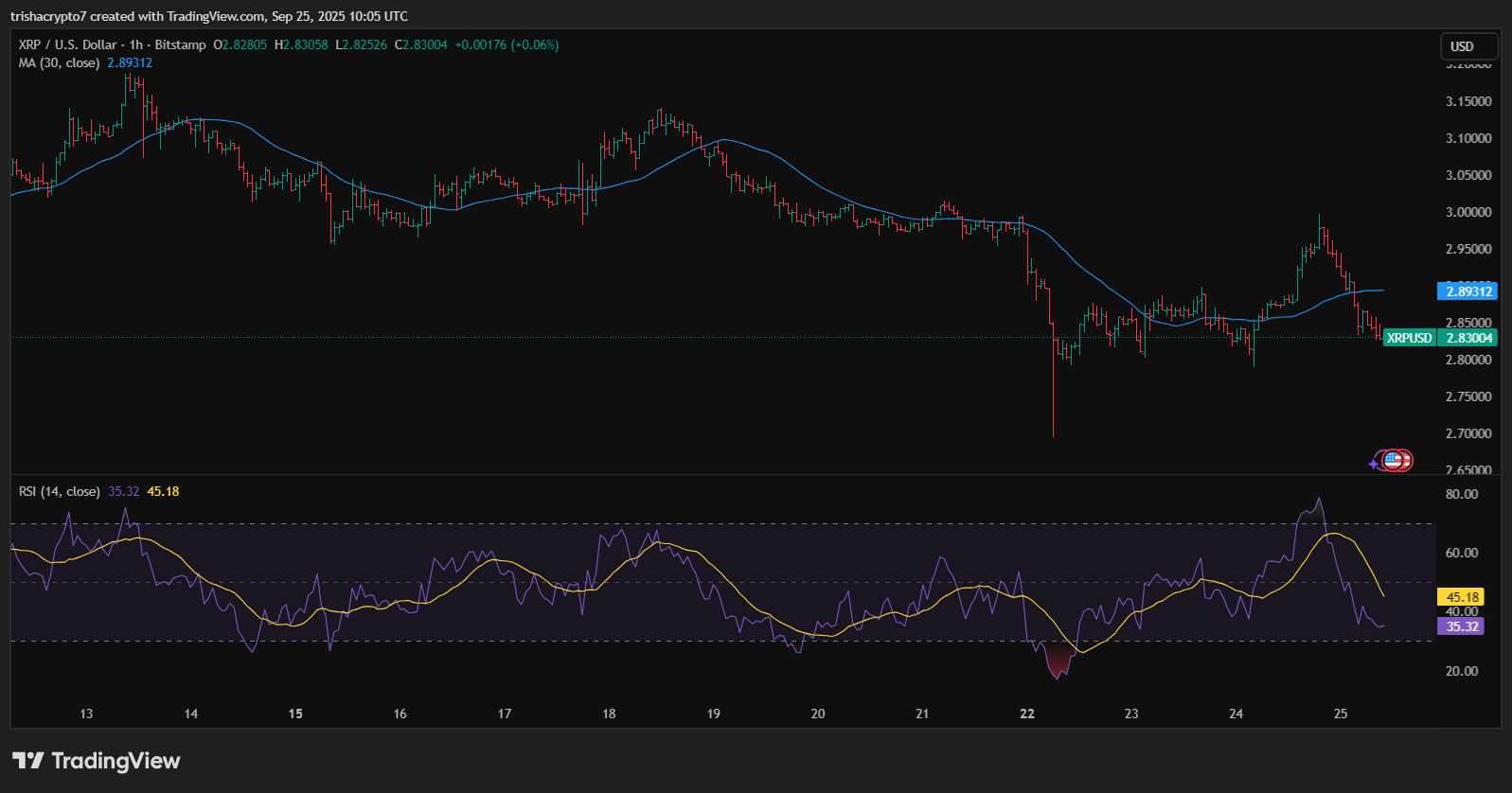This screenshot has height=793, width=1512.
Task: Click the 3.00000 price level on axis
Action: (1468, 212)
